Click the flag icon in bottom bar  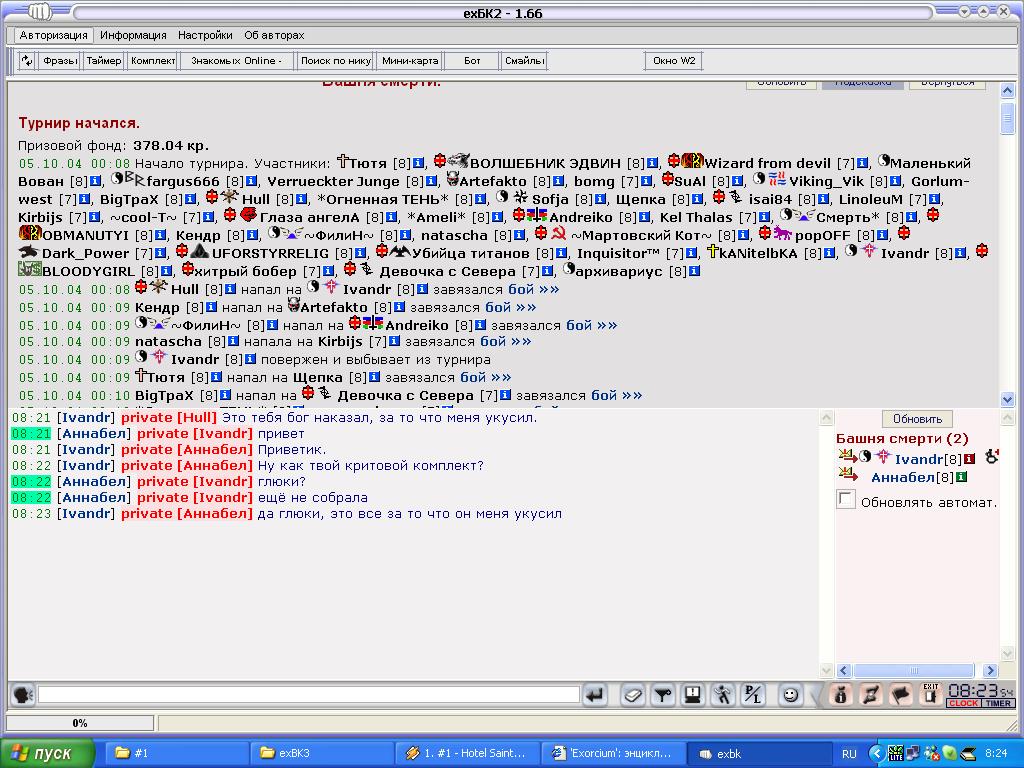(x=901, y=695)
